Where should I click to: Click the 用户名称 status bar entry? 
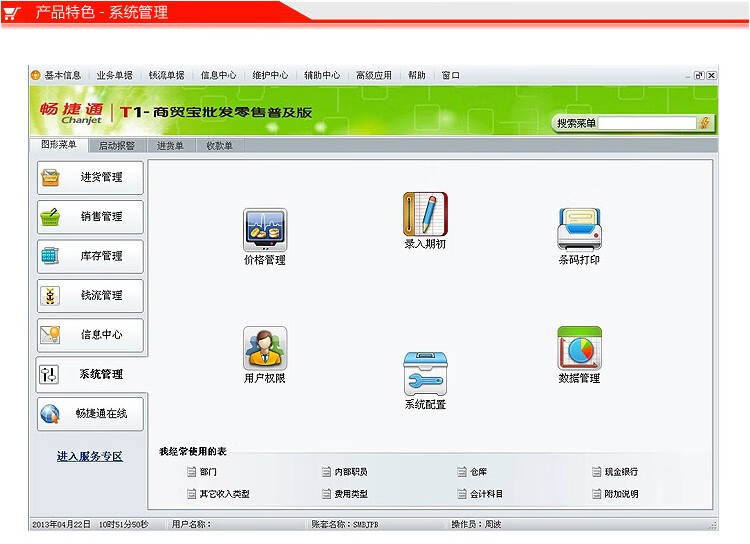click(191, 524)
